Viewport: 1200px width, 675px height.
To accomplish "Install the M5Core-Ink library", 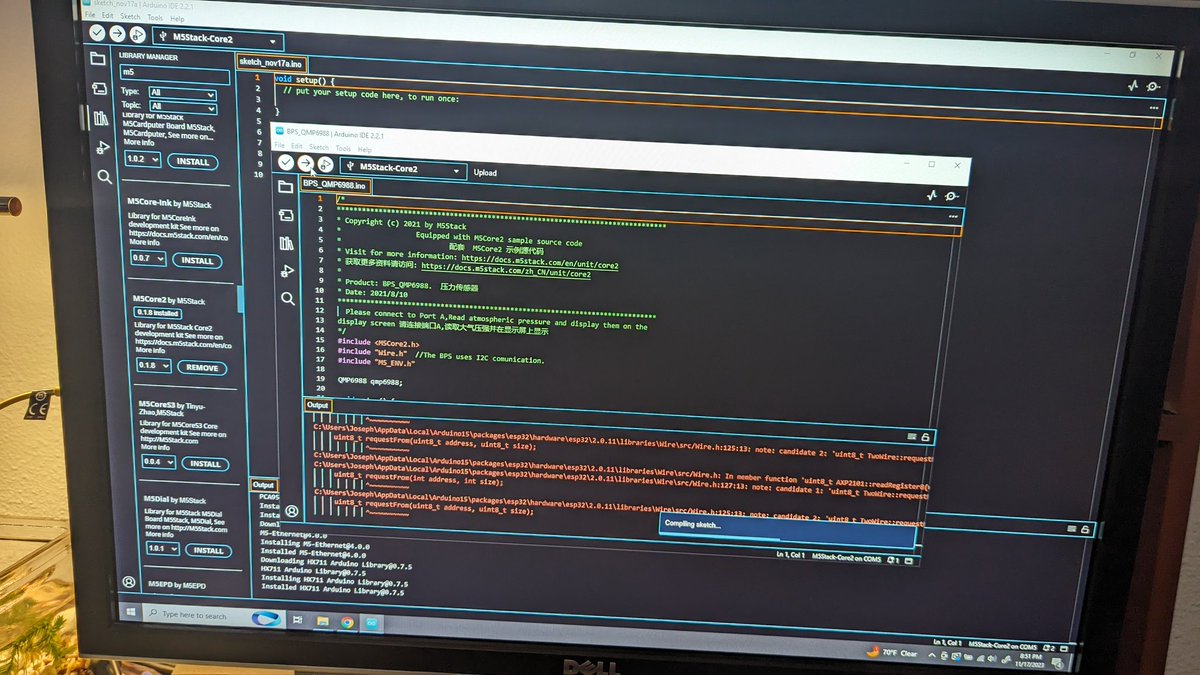I will coord(198,261).
